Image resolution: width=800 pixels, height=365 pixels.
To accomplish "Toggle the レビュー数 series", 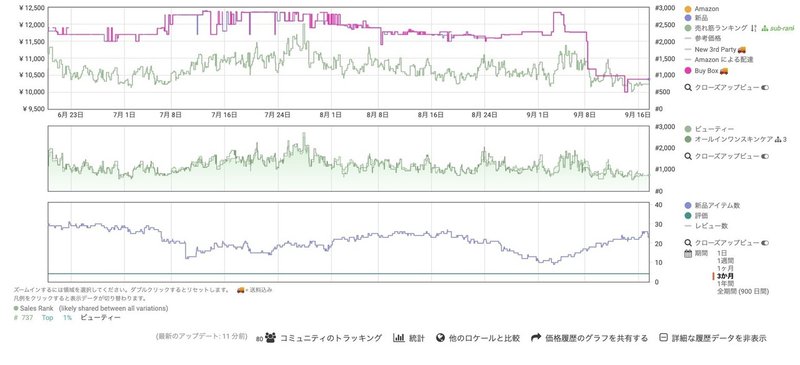I will pos(706,226).
